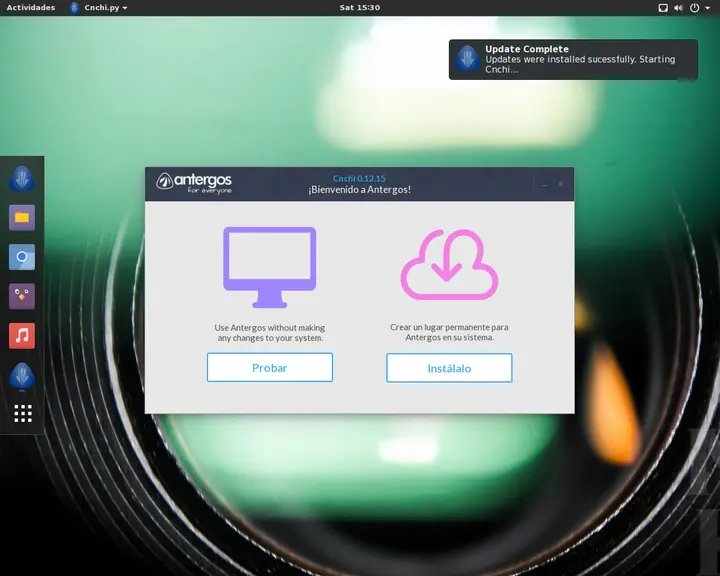Click the ¡Bienvenido a Antergos! title
This screenshot has height=576, width=720.
(359, 190)
